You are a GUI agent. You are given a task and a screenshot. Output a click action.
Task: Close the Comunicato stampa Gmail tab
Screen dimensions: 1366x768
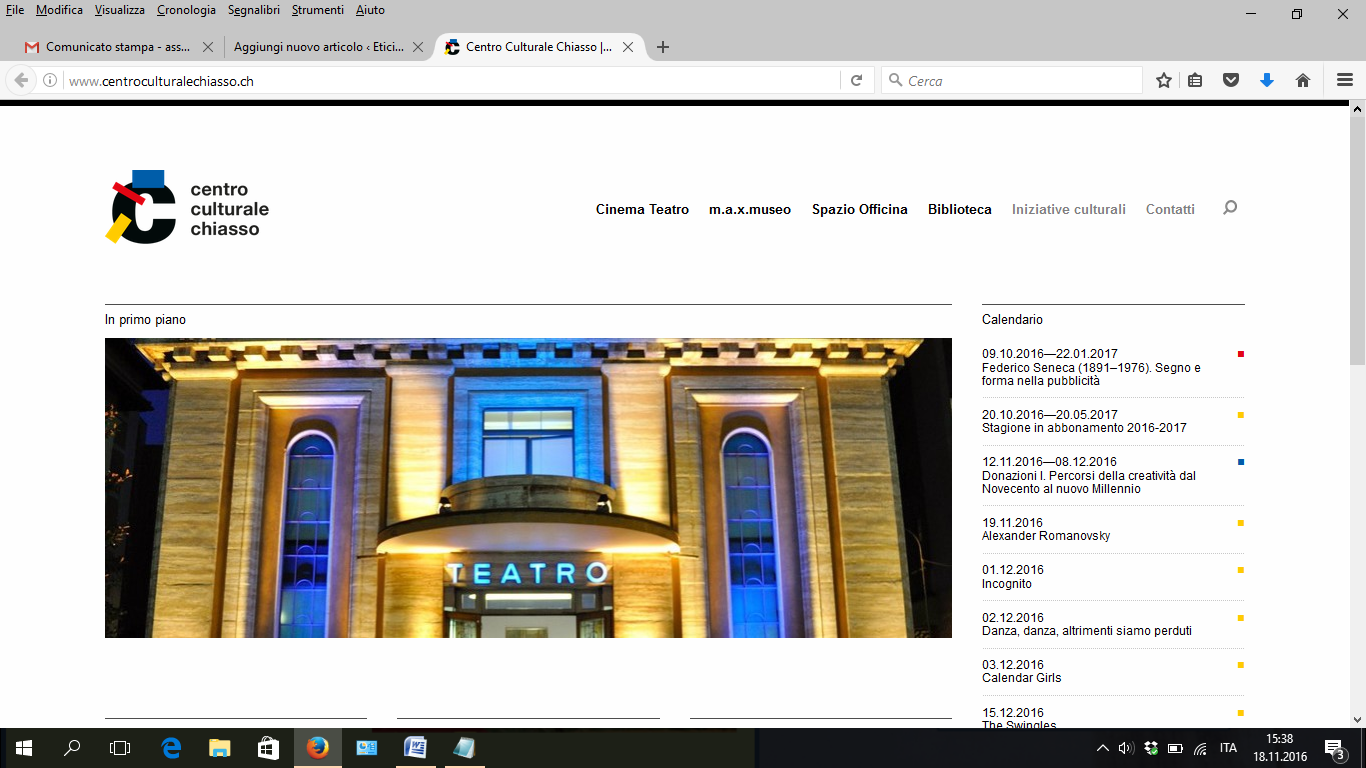208,47
